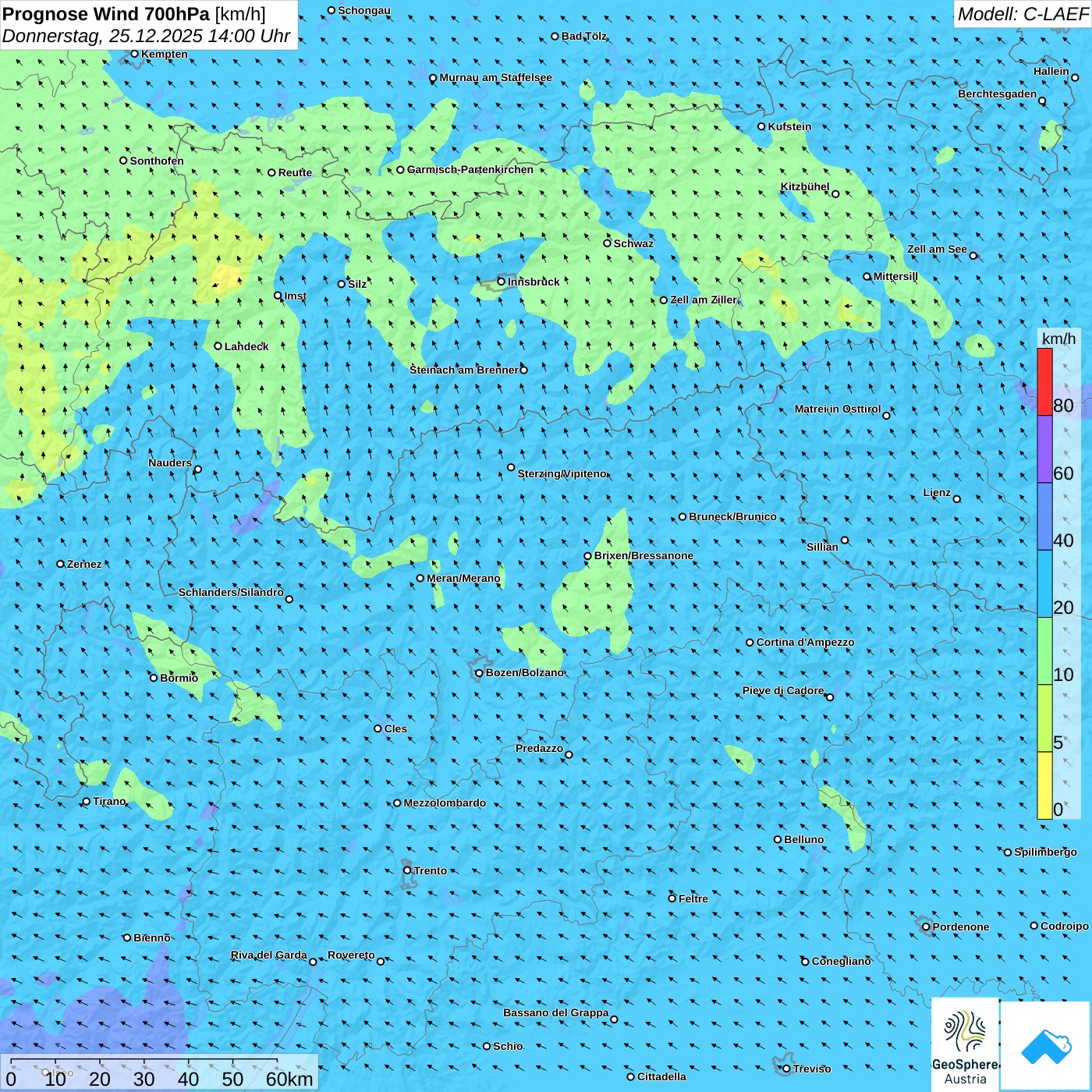The height and width of the screenshot is (1092, 1092).
Task: Click the Conegliano city label
Action: pos(841,961)
